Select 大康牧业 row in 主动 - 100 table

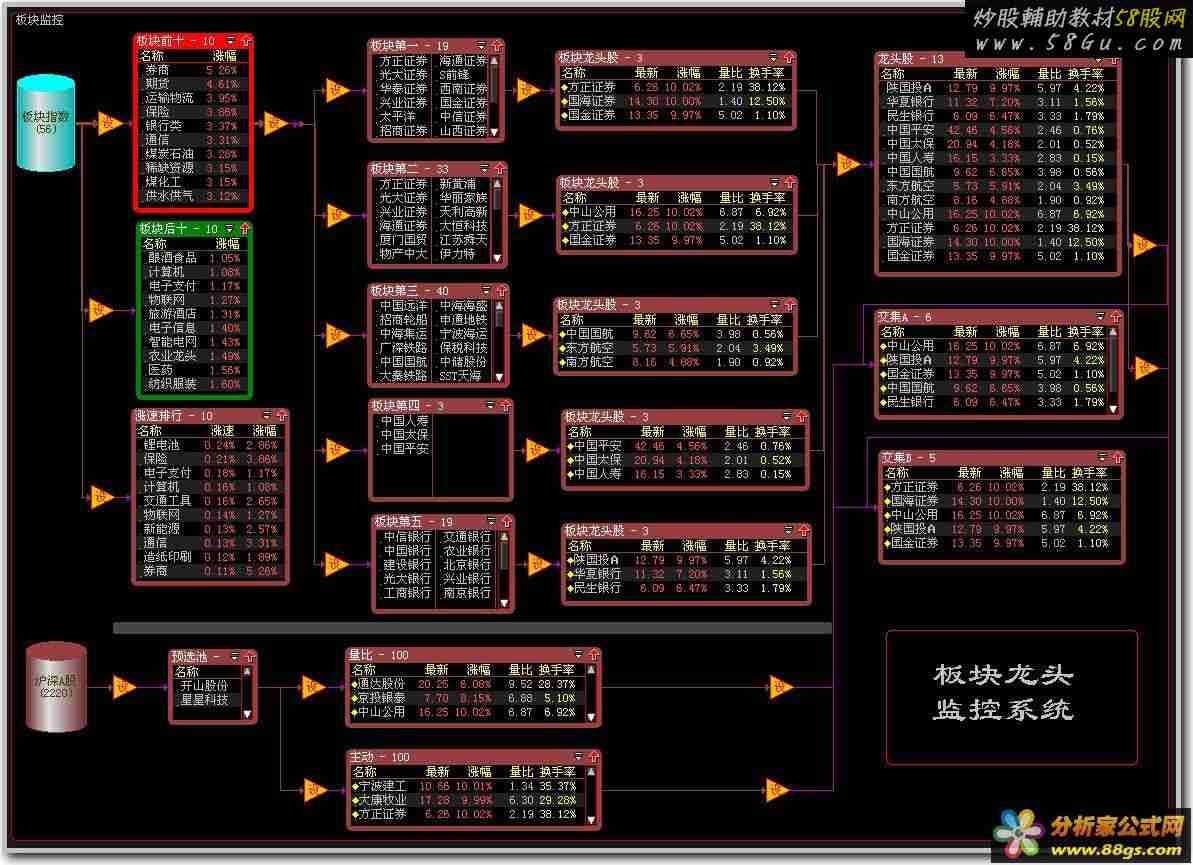(466, 800)
